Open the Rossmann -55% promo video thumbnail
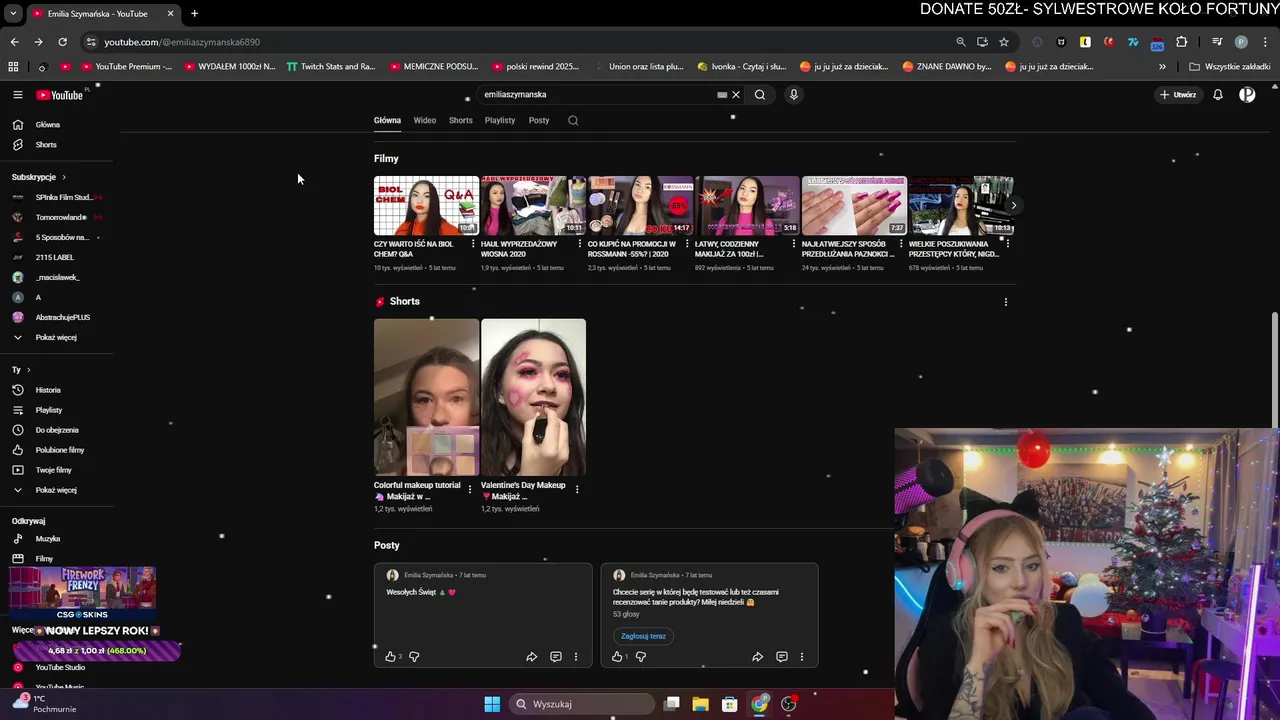 point(640,205)
